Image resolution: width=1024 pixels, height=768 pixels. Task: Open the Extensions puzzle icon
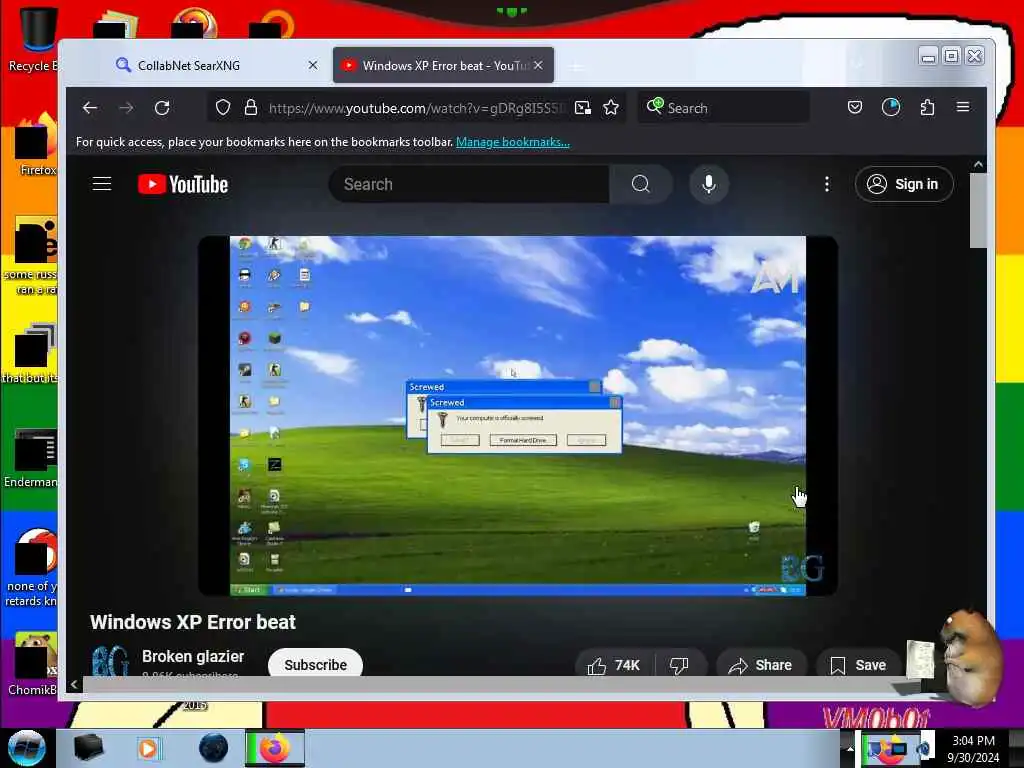coord(927,107)
